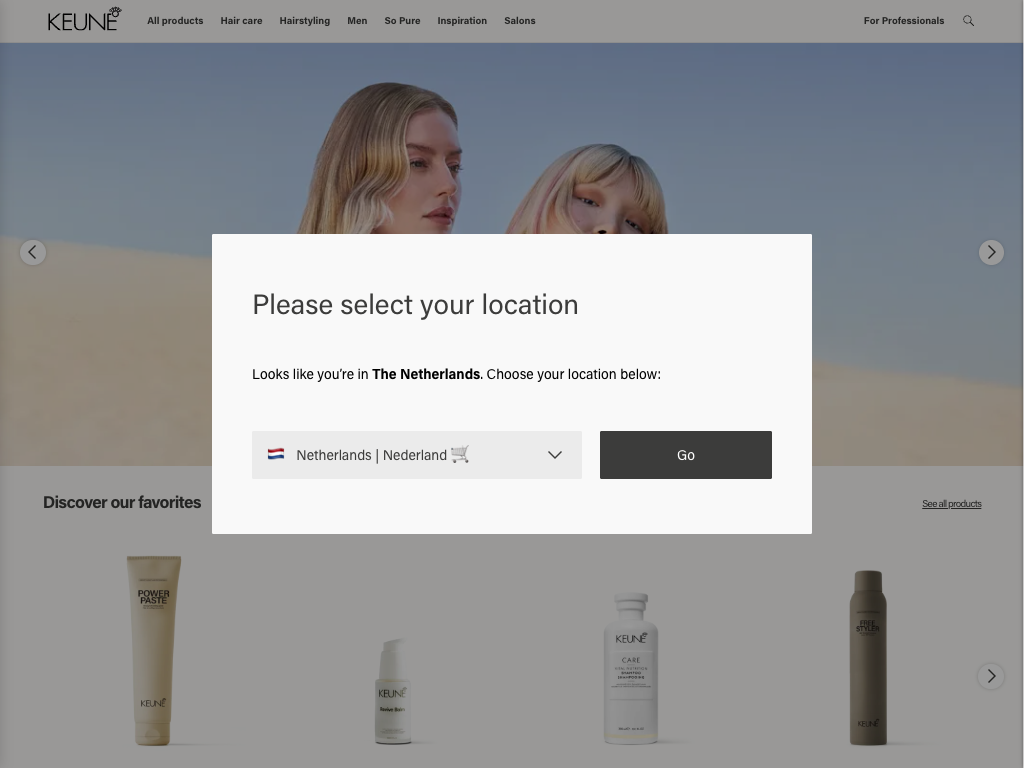Screen dimensions: 1024x768
Task: Open the Care shampoo bottle product
Action: 631,667
